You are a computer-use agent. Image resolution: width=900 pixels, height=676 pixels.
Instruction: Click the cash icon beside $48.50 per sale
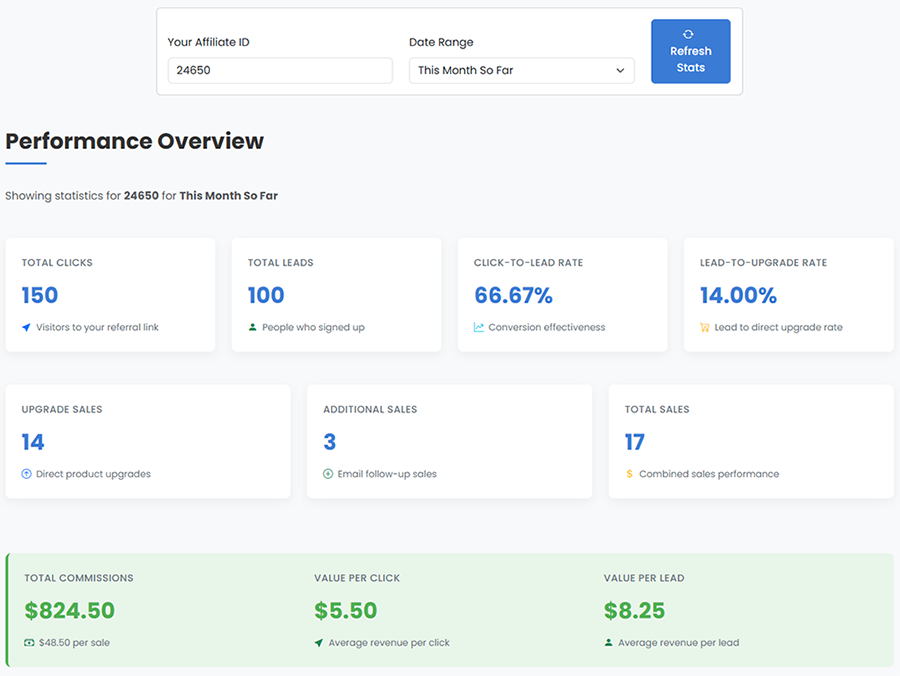point(29,643)
